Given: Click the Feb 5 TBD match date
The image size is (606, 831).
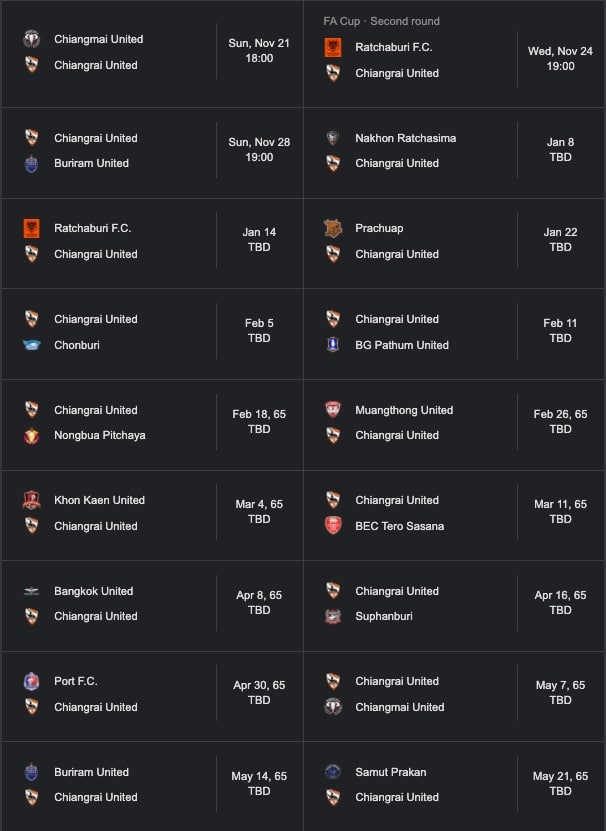Looking at the screenshot, I should [259, 331].
